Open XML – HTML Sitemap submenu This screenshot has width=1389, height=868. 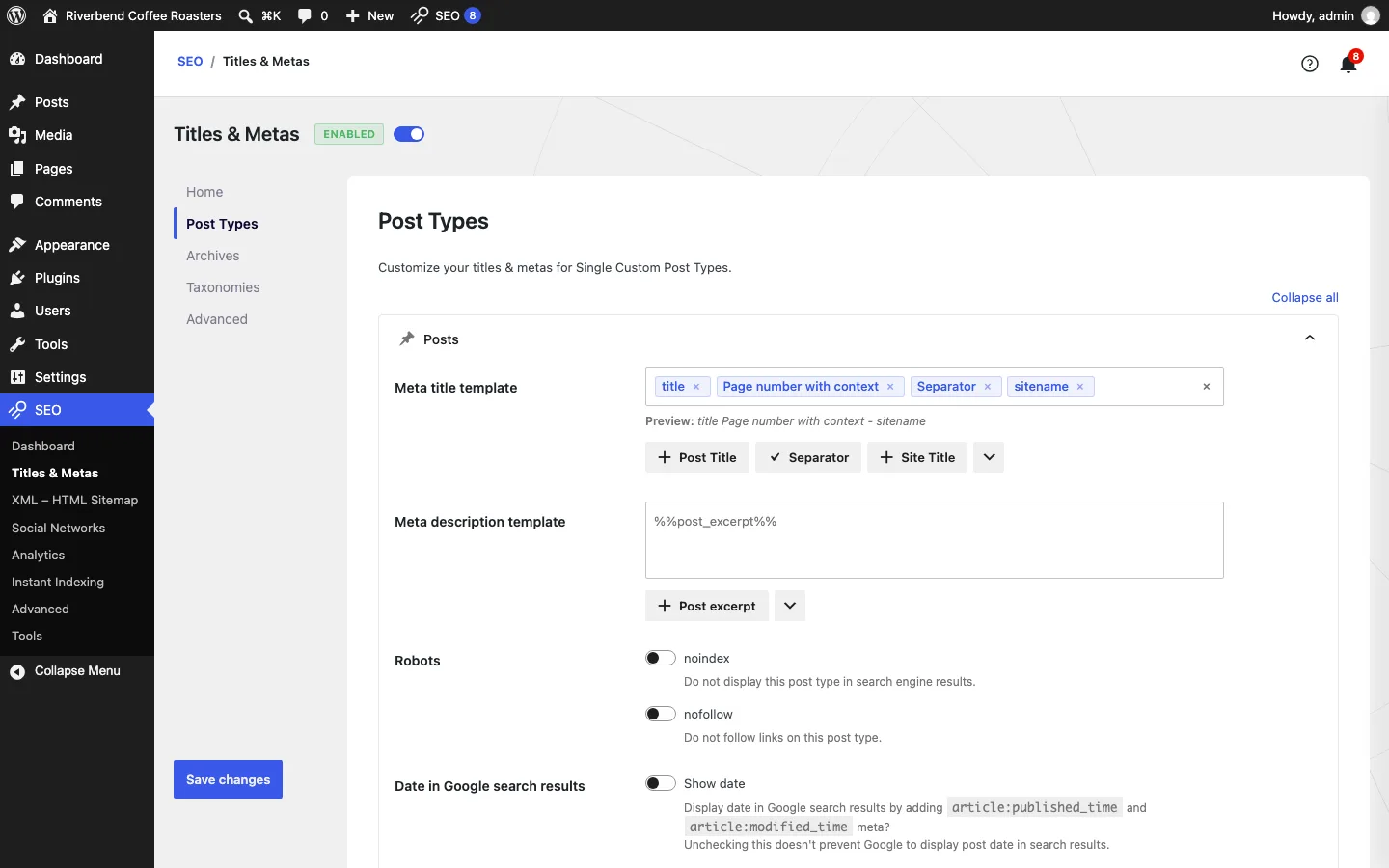[75, 501]
